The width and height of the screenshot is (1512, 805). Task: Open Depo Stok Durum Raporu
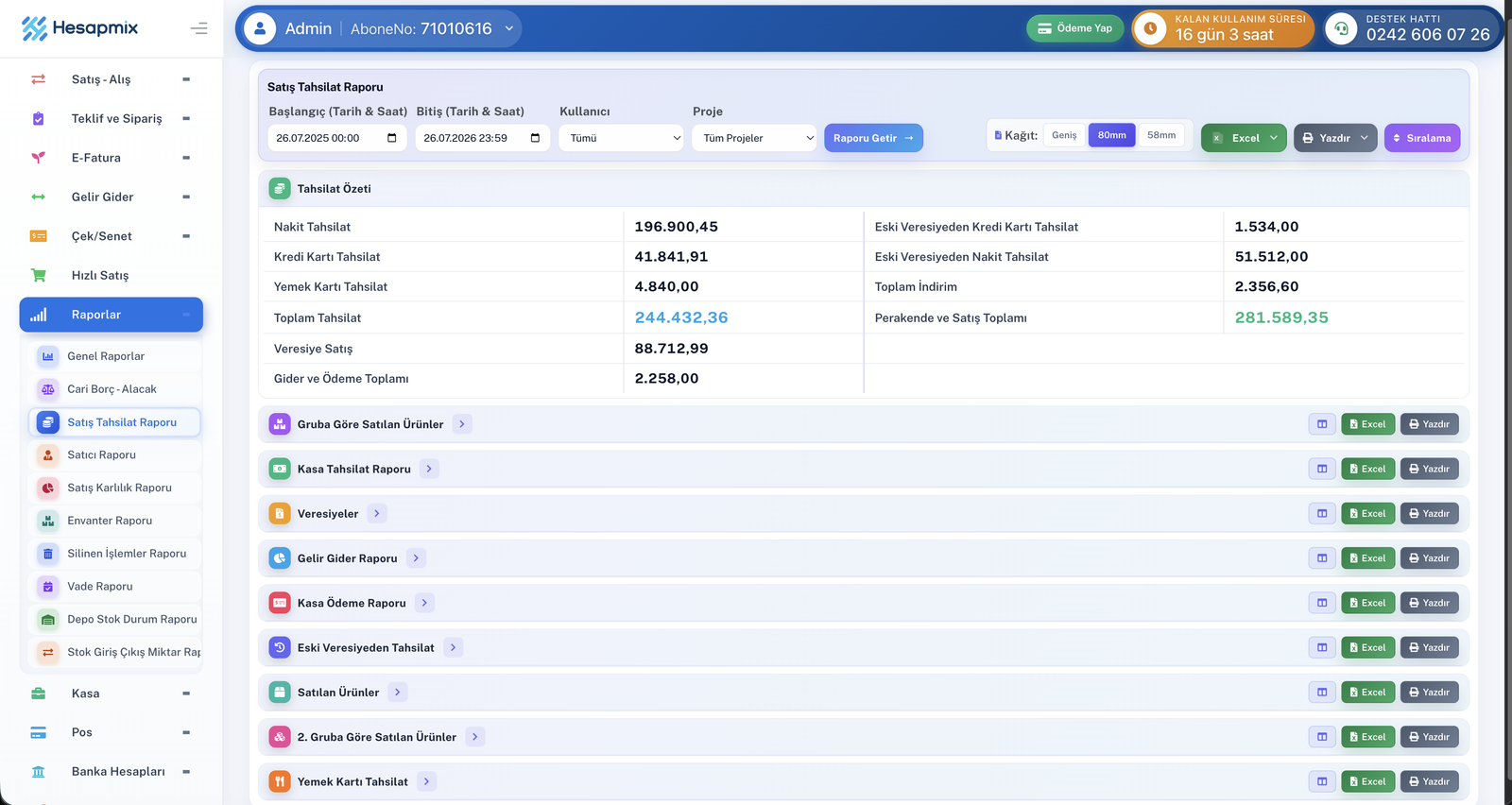[115, 619]
